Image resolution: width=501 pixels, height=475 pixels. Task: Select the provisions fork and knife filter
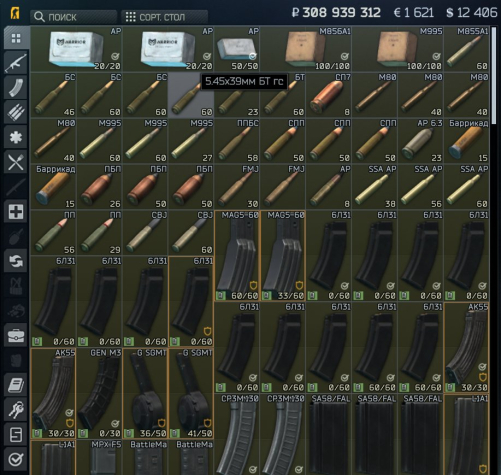click(x=16, y=162)
